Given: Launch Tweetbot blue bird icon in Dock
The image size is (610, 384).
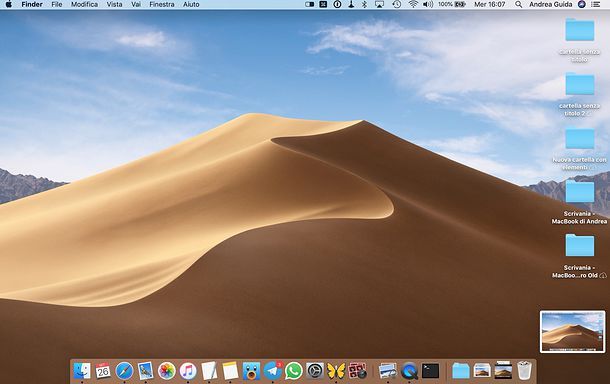Looking at the screenshot, I should click(252, 371).
